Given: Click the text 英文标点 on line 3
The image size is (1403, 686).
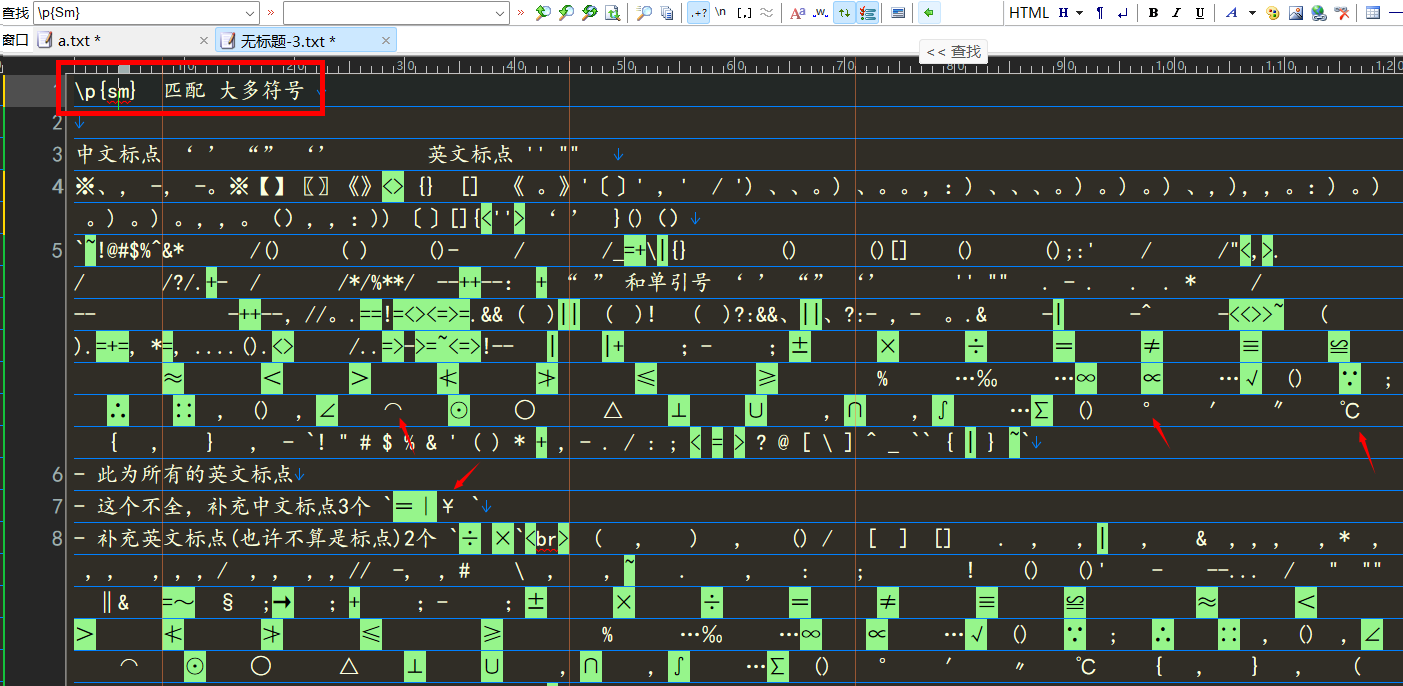Looking at the screenshot, I should click(470, 154).
